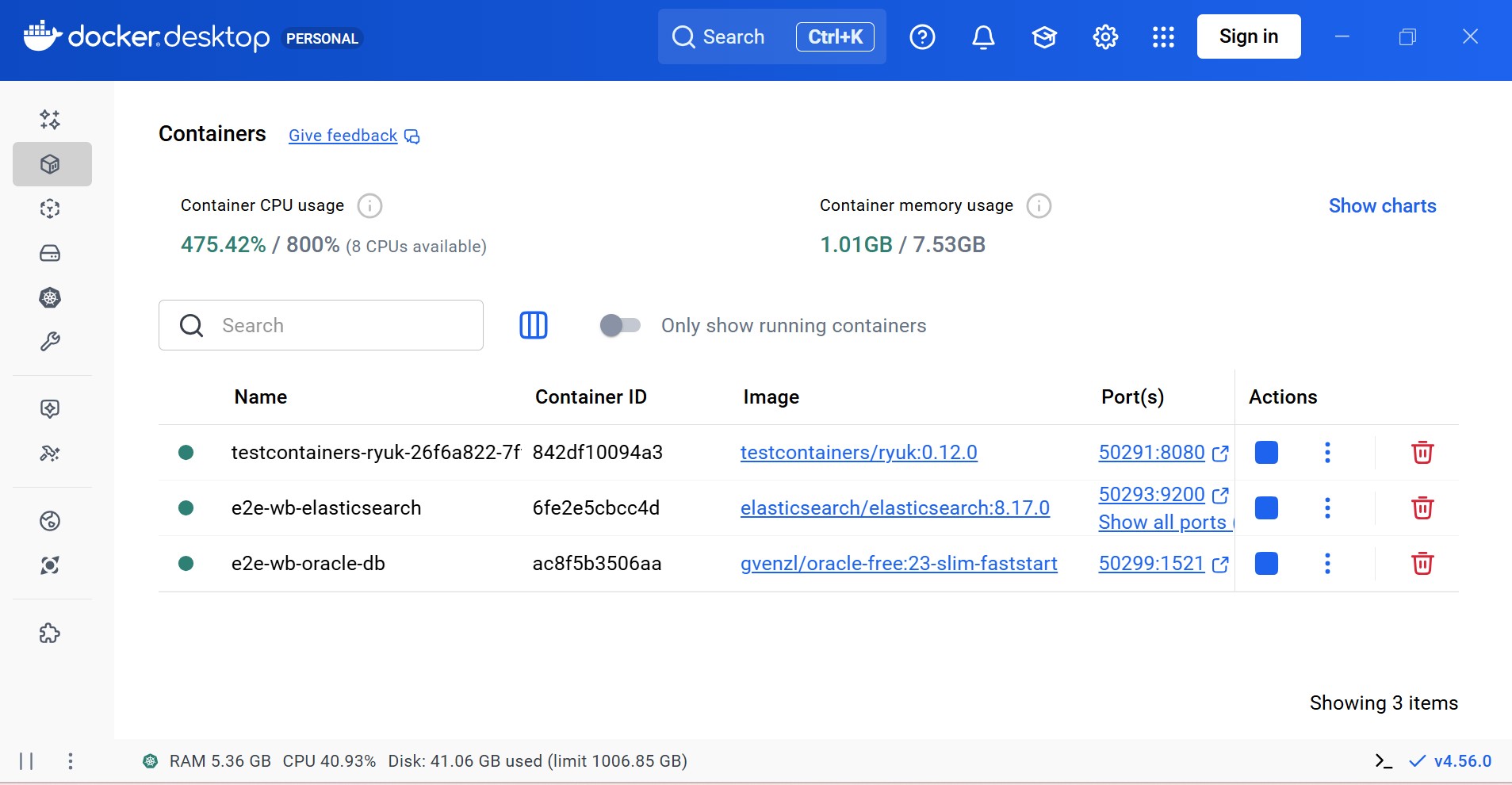Open more actions for e2e-wb-elasticsearch
This screenshot has height=785, width=1512.
click(1327, 507)
